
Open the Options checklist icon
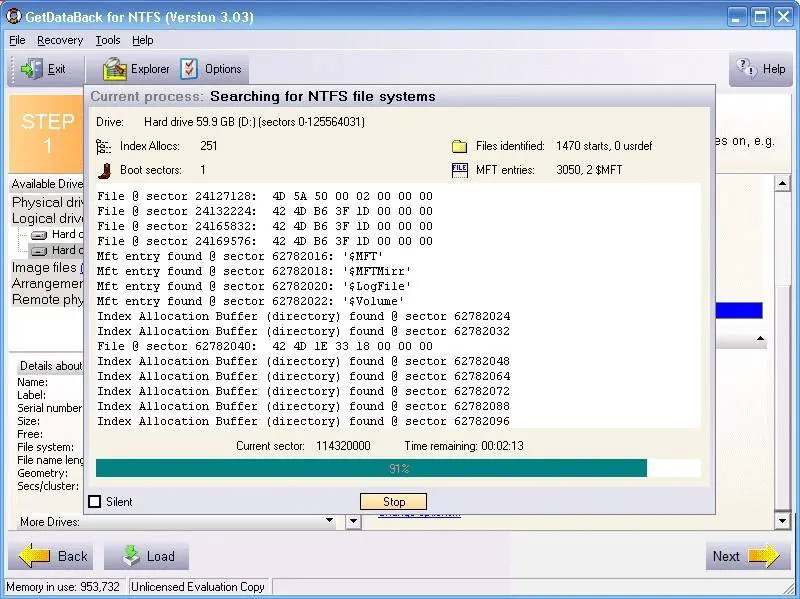(x=189, y=69)
